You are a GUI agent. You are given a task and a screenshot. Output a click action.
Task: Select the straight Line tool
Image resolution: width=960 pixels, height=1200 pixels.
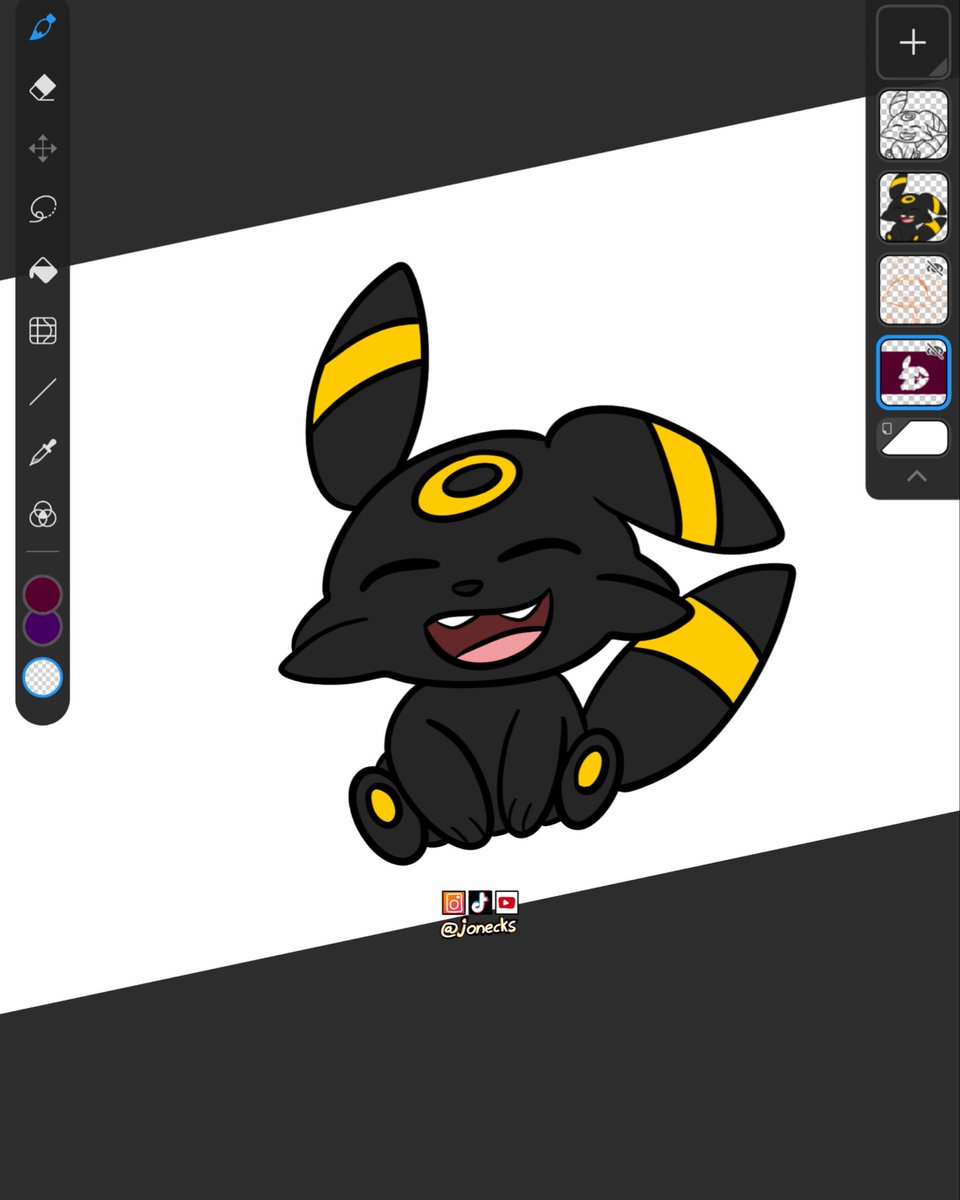click(42, 392)
